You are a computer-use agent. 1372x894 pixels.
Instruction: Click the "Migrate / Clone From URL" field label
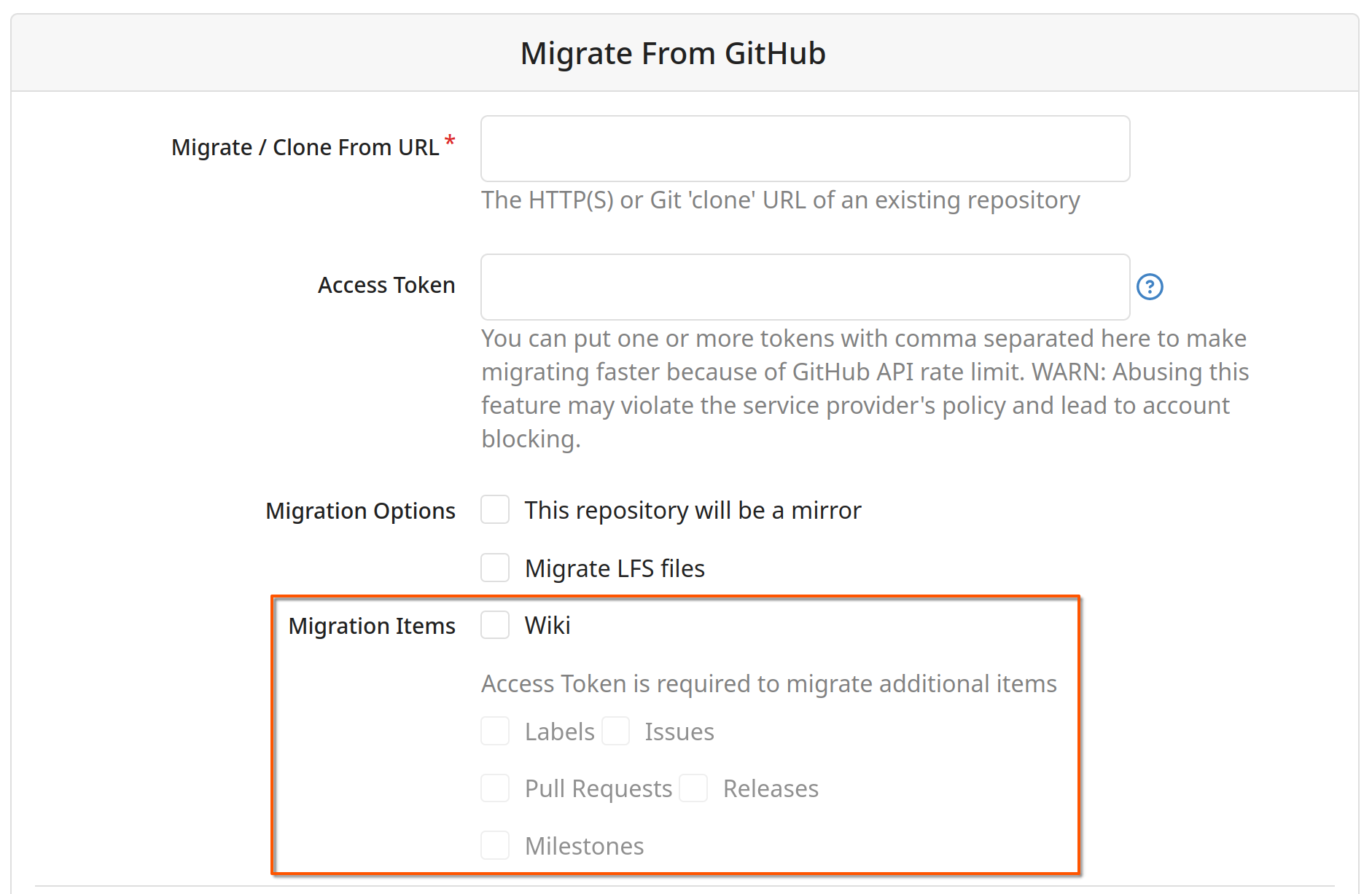pyautogui.click(x=305, y=148)
